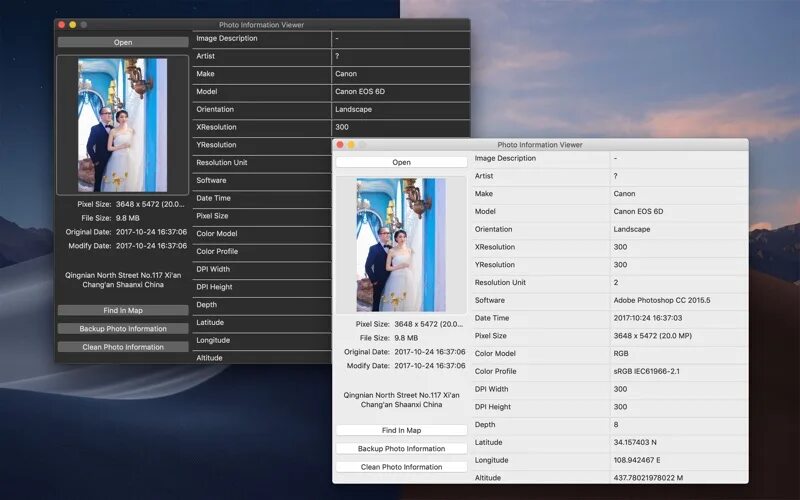Select address text in light window
Viewport: 800px width, 500px height.
pyautogui.click(x=401, y=399)
